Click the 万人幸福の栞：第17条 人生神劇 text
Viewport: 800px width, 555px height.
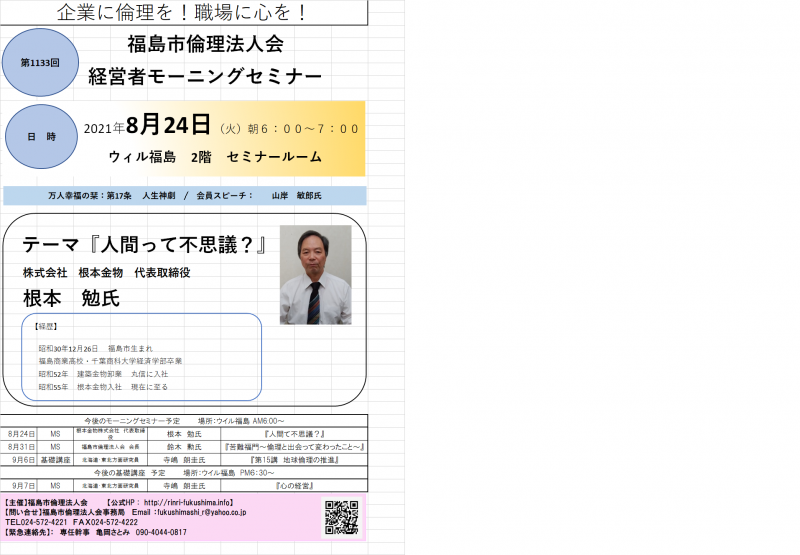(112, 195)
